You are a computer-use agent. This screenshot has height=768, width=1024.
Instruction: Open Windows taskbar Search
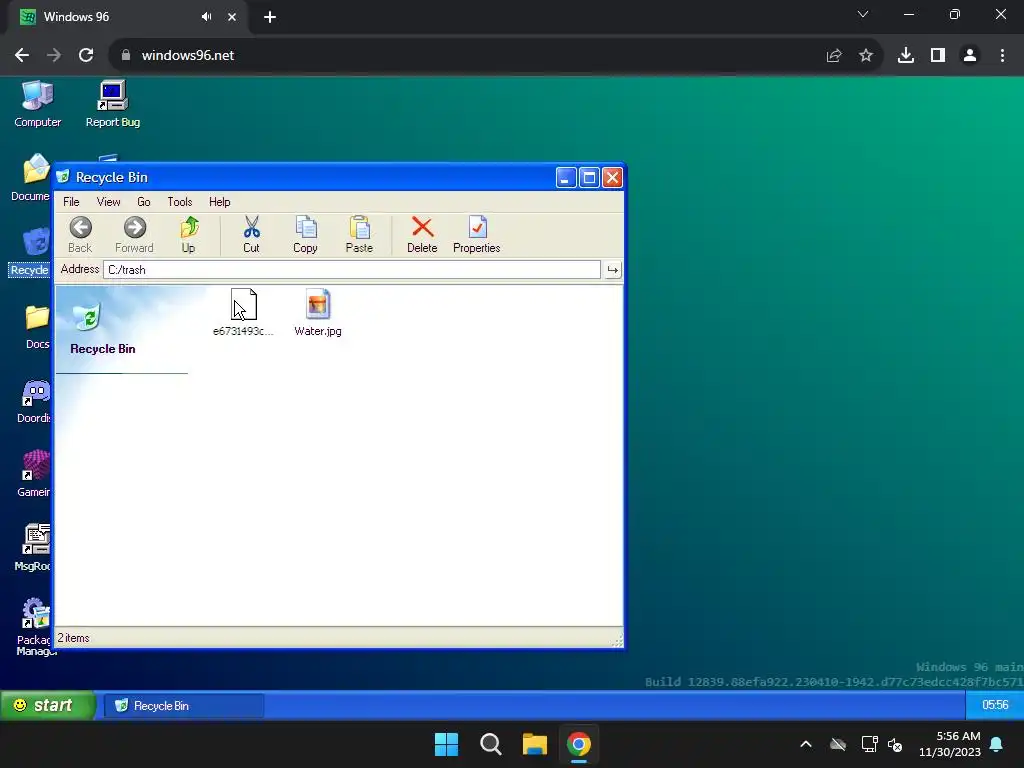490,744
